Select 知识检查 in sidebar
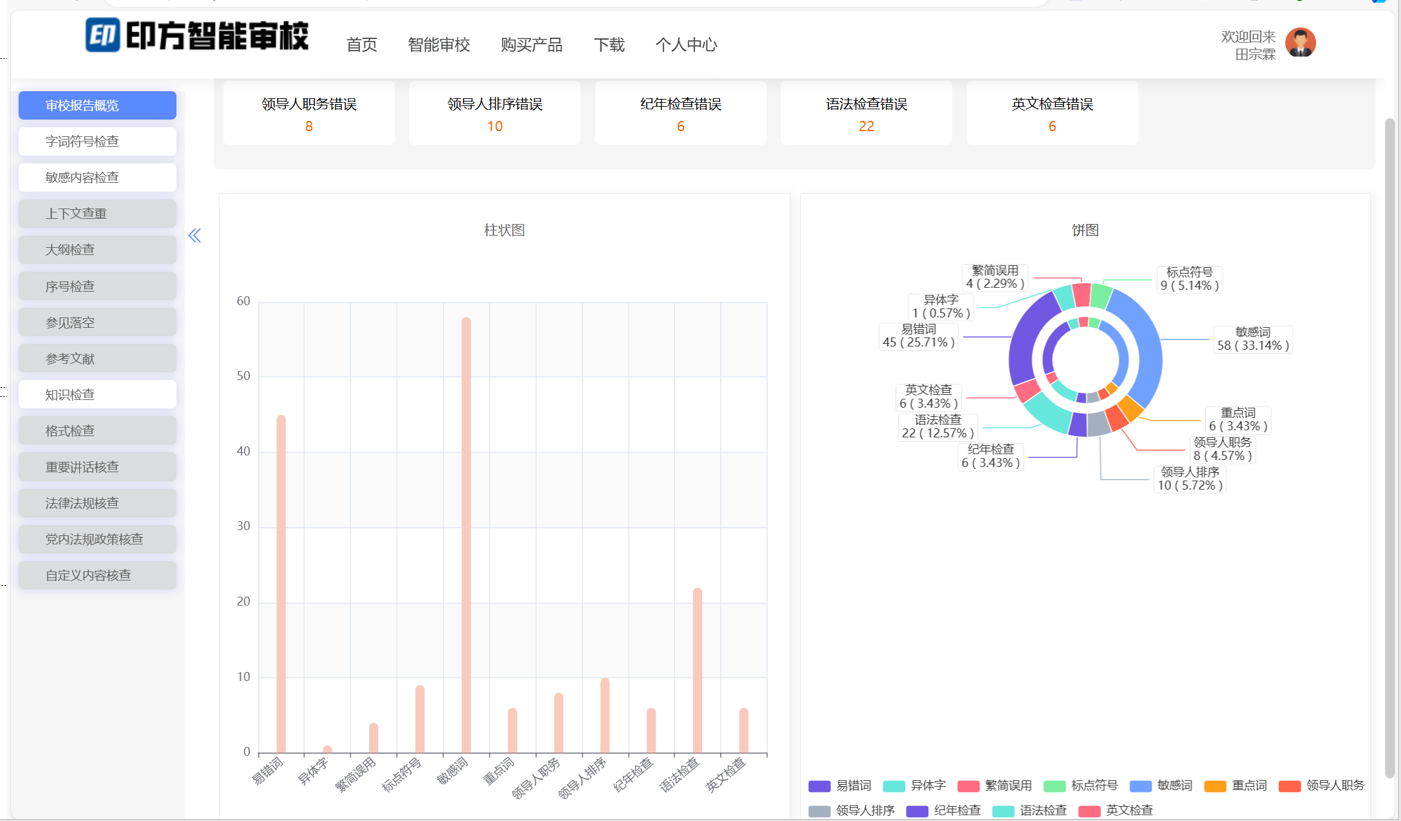 click(x=97, y=394)
